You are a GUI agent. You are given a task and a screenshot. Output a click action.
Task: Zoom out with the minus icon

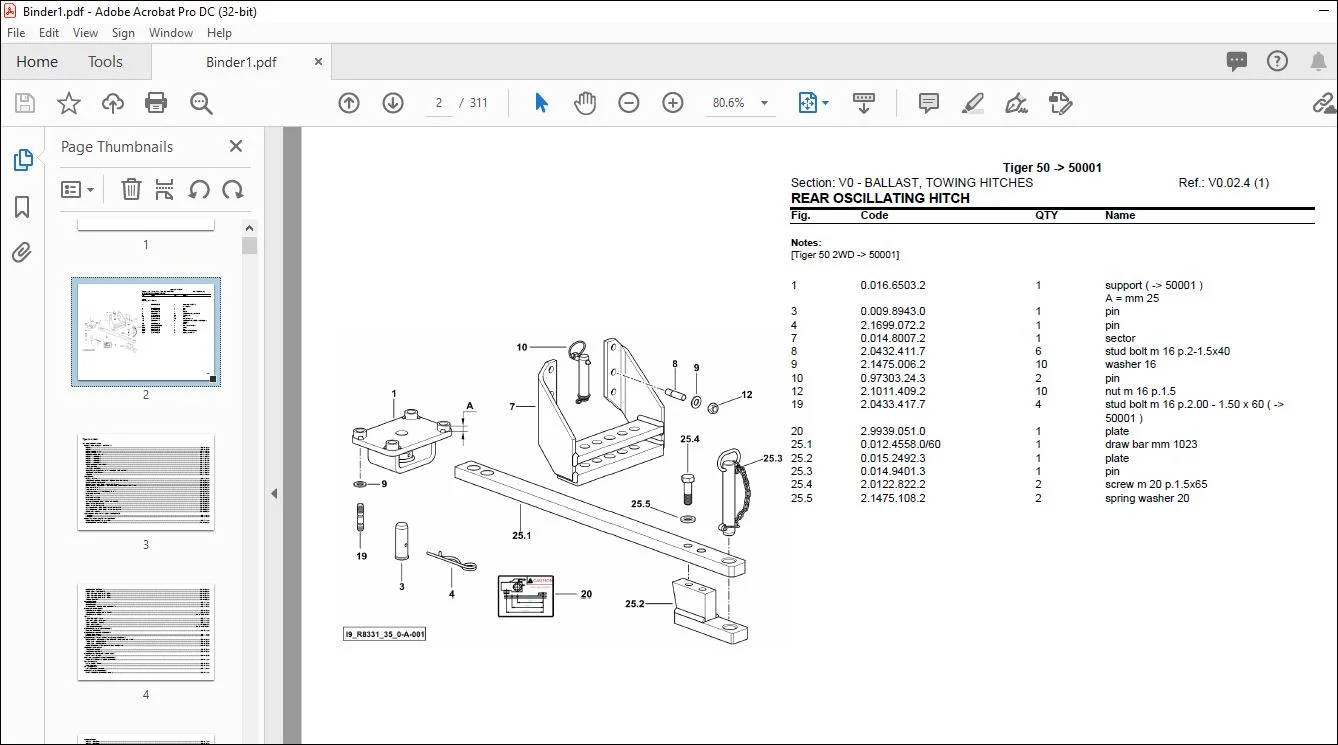tap(629, 103)
